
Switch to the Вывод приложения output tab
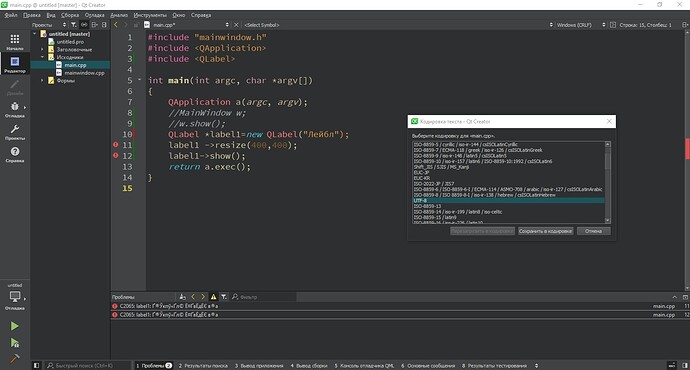[x=259, y=366]
